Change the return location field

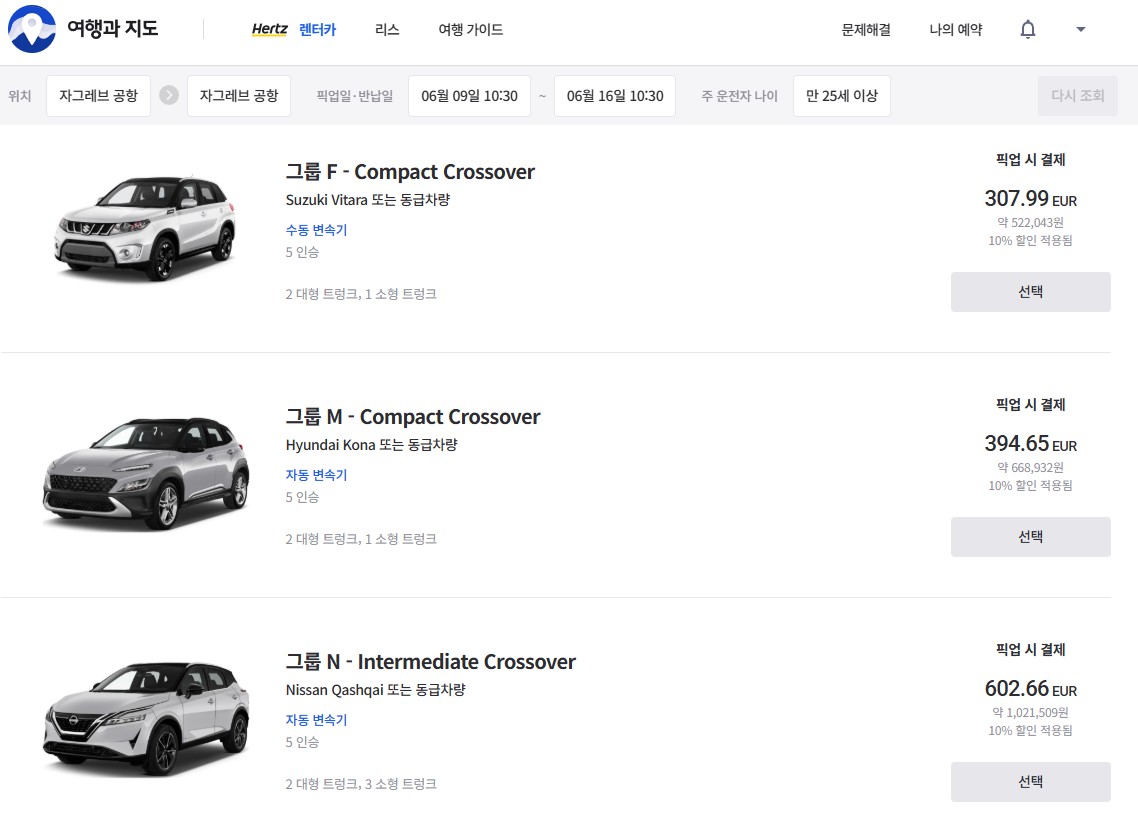click(238, 96)
